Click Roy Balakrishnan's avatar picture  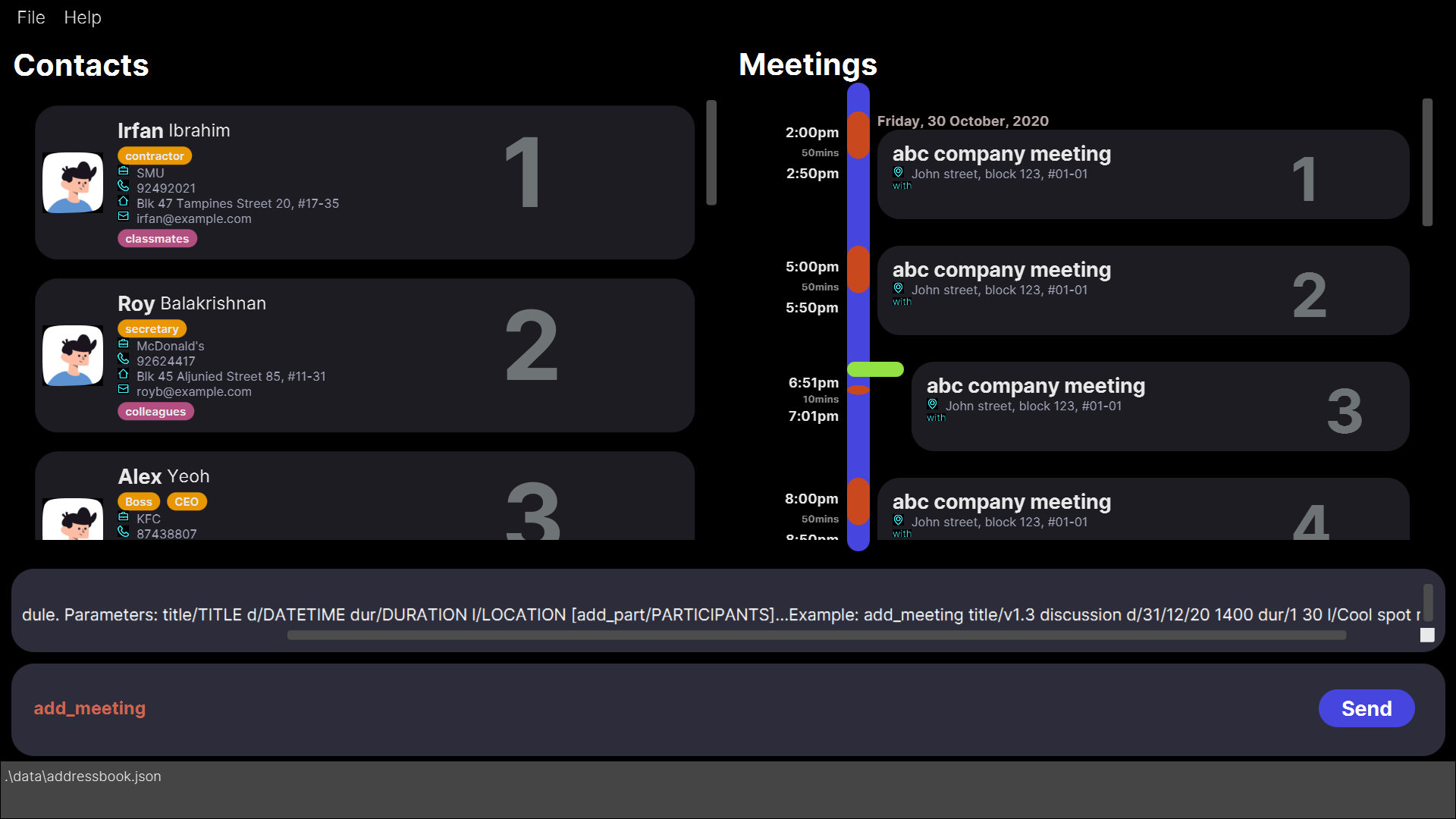click(73, 356)
